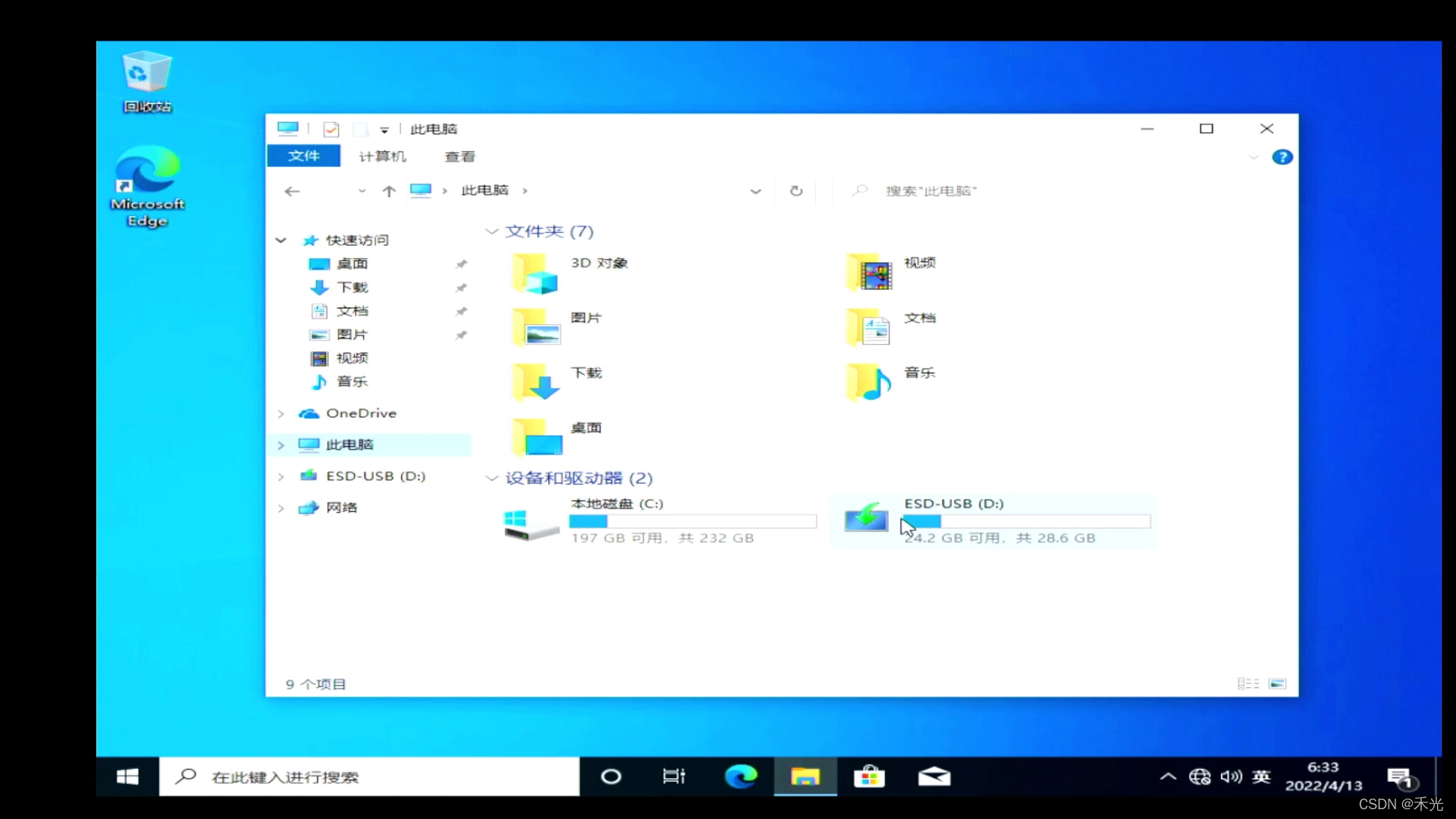1456x819 pixels.
Task: Click the Windows Start button
Action: coord(127,777)
